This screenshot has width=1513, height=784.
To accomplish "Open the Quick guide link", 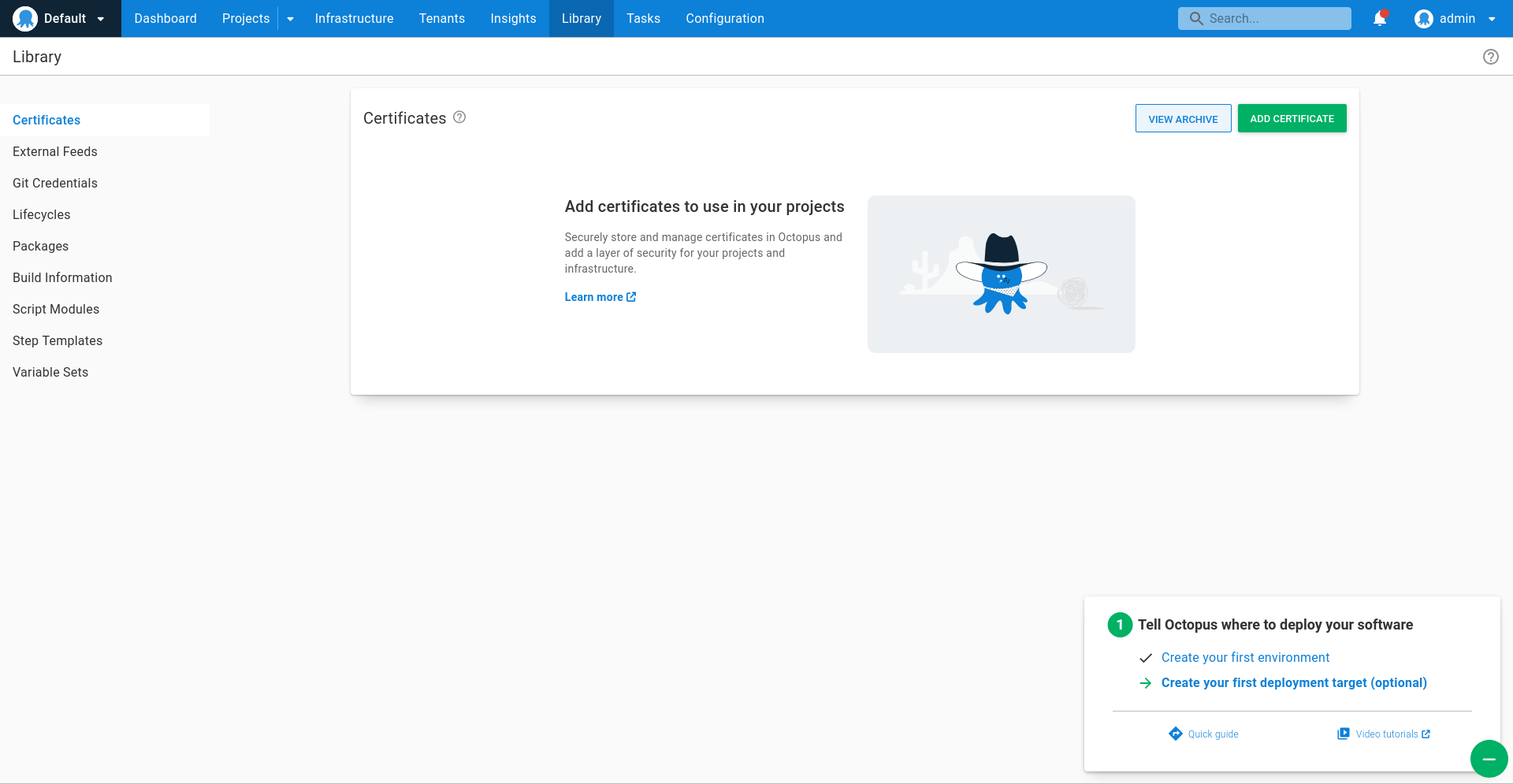I will click(x=1203, y=734).
